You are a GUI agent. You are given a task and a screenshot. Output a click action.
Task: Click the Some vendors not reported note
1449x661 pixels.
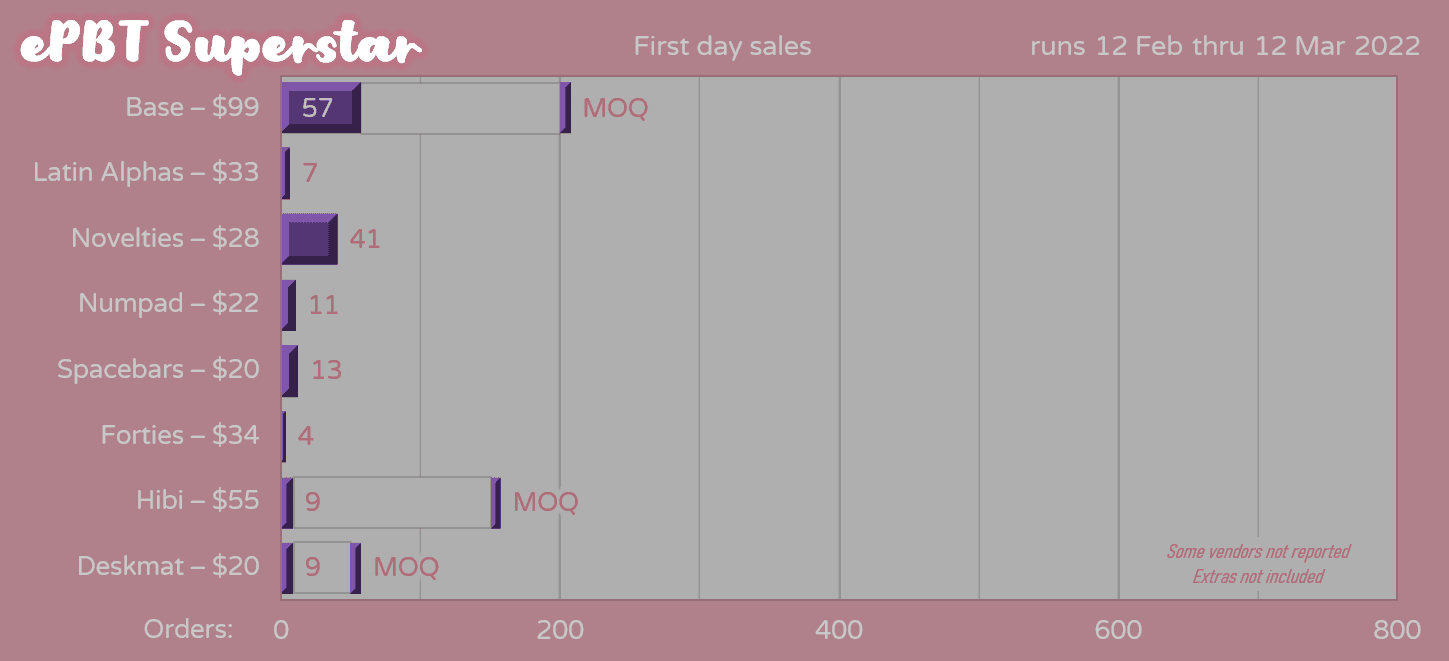point(1258,552)
